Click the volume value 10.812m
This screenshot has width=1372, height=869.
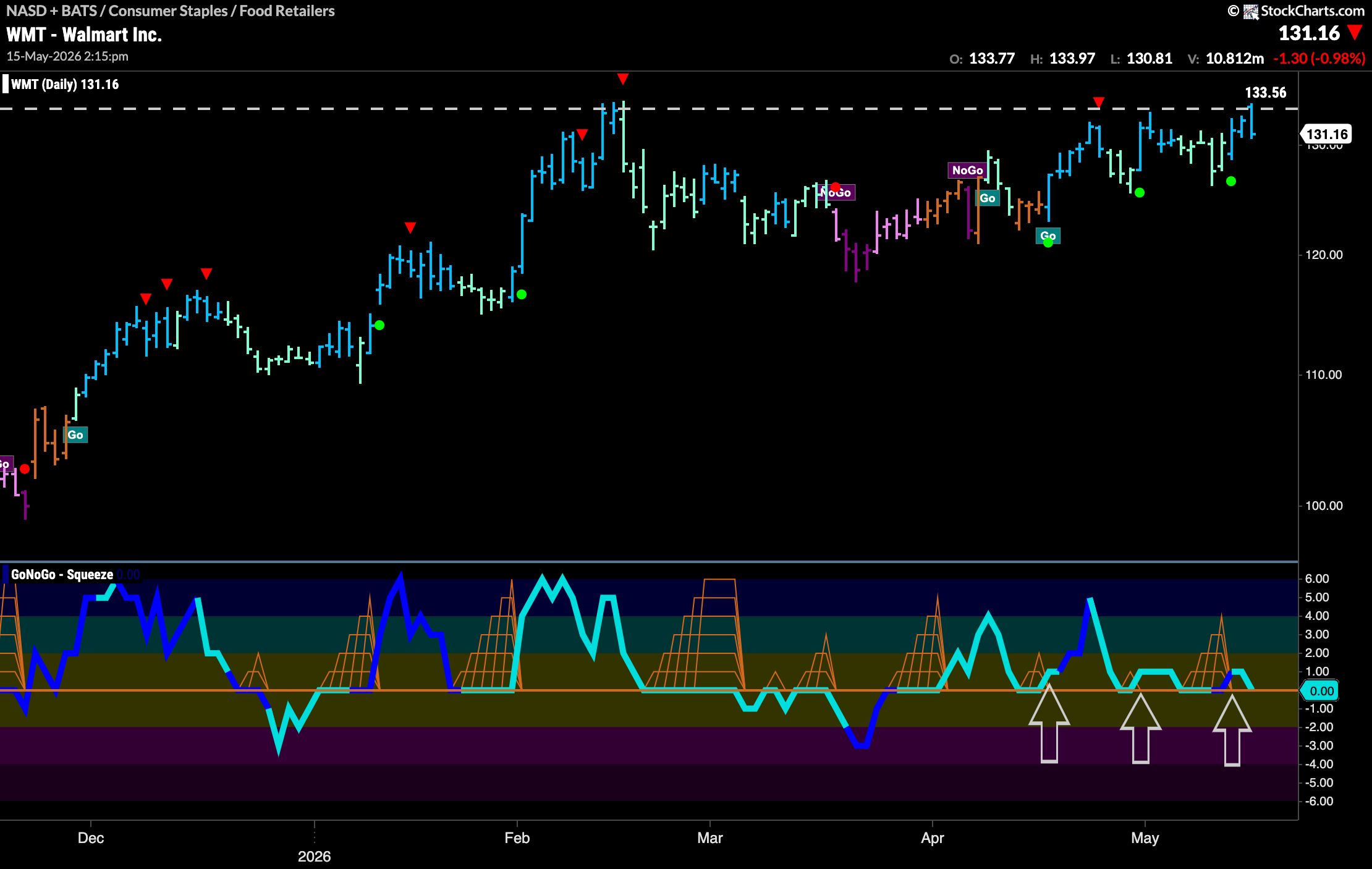(1234, 59)
